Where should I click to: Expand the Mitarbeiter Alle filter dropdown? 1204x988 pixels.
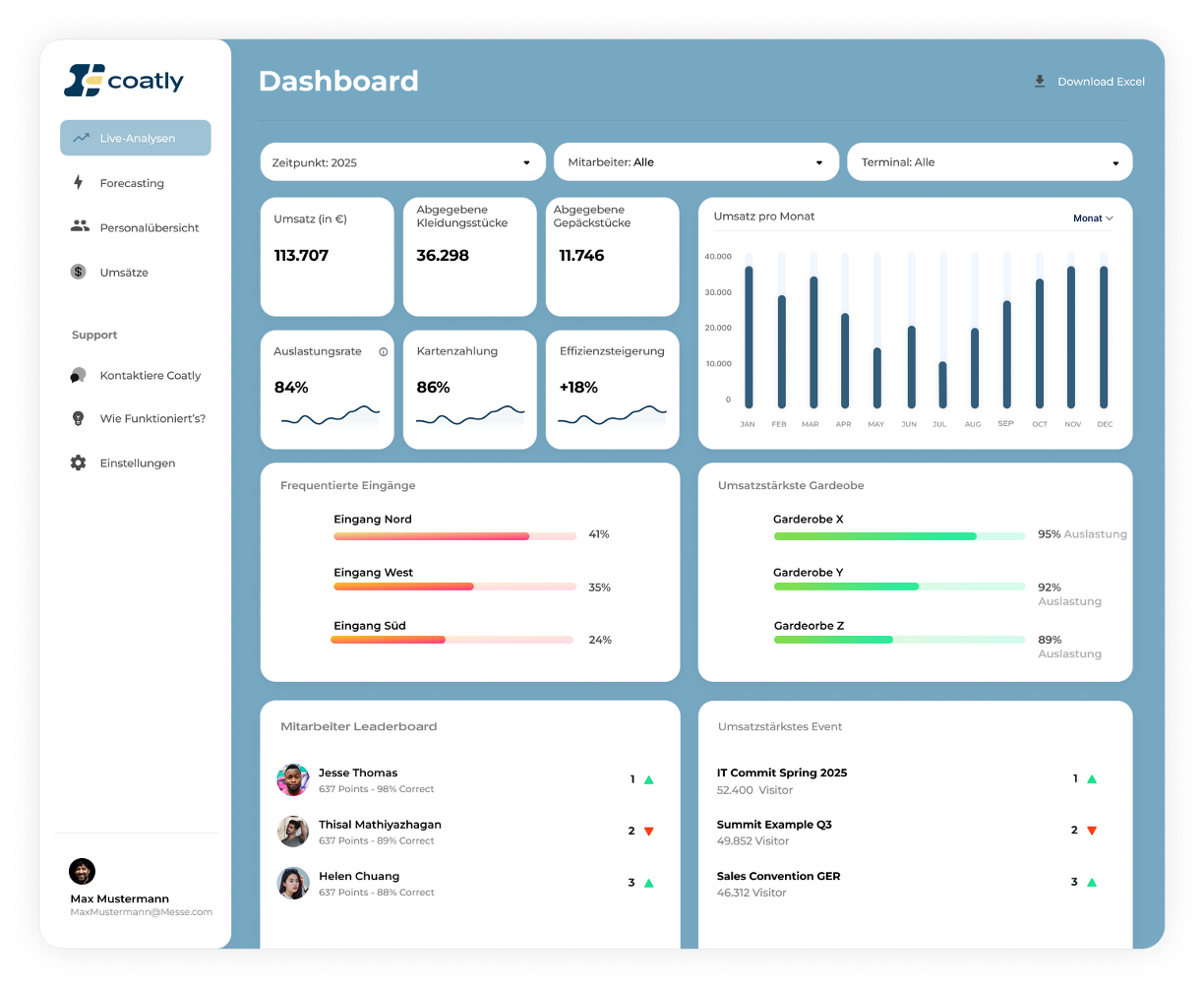(695, 162)
